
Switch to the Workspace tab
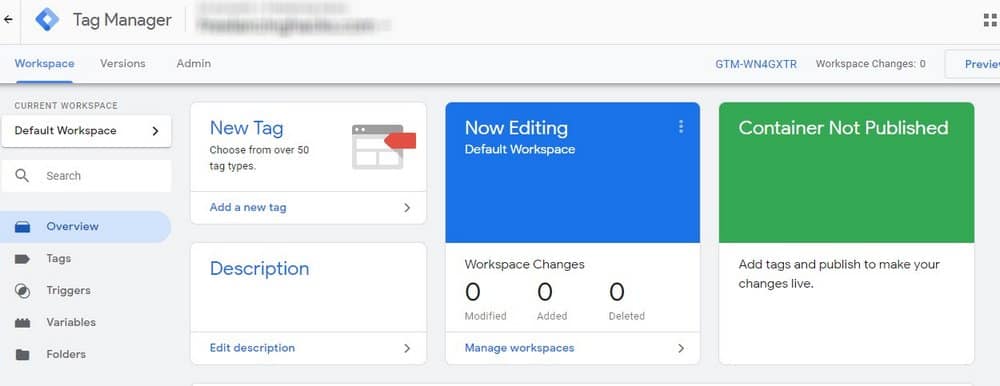[x=45, y=64]
